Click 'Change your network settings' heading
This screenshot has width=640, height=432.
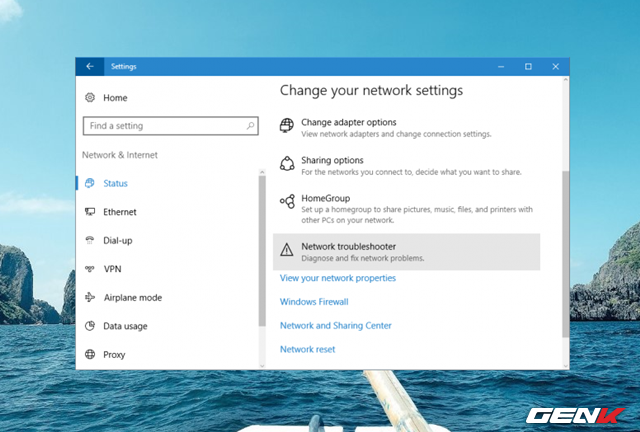pos(371,90)
